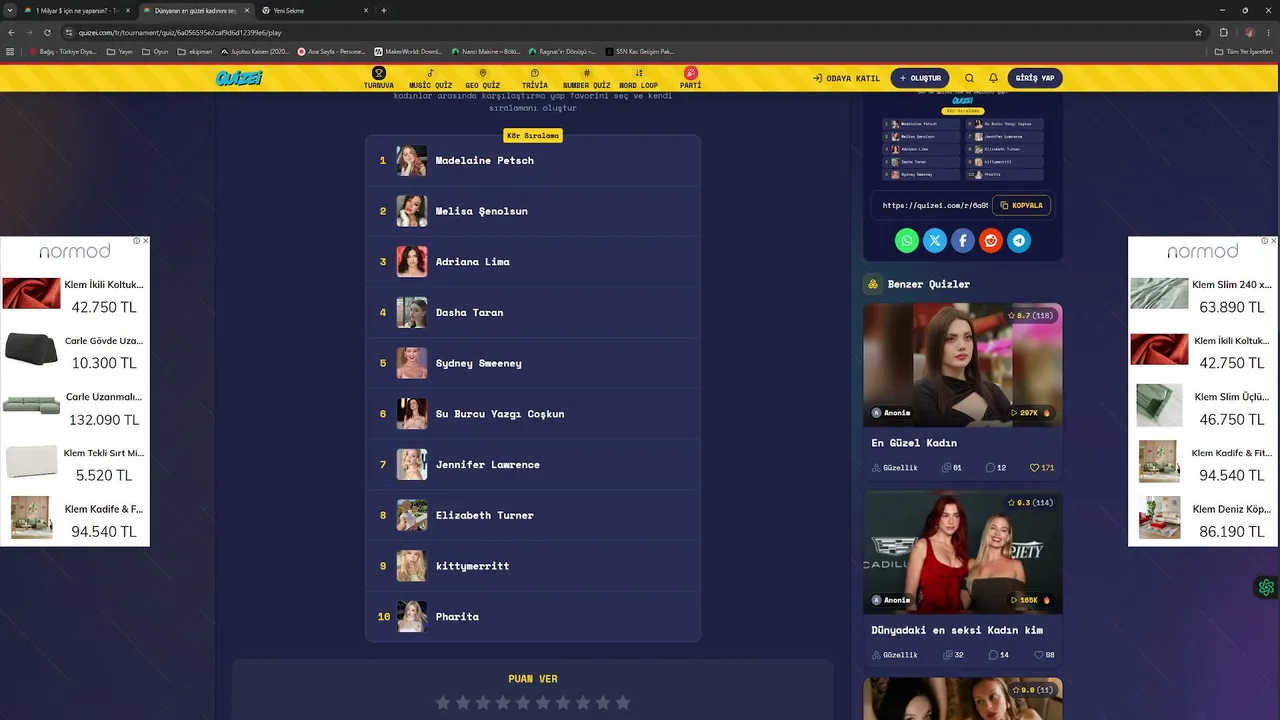Viewport: 1280px width, 720px height.
Task: Share the ranking via WhatsApp icon
Action: click(907, 240)
